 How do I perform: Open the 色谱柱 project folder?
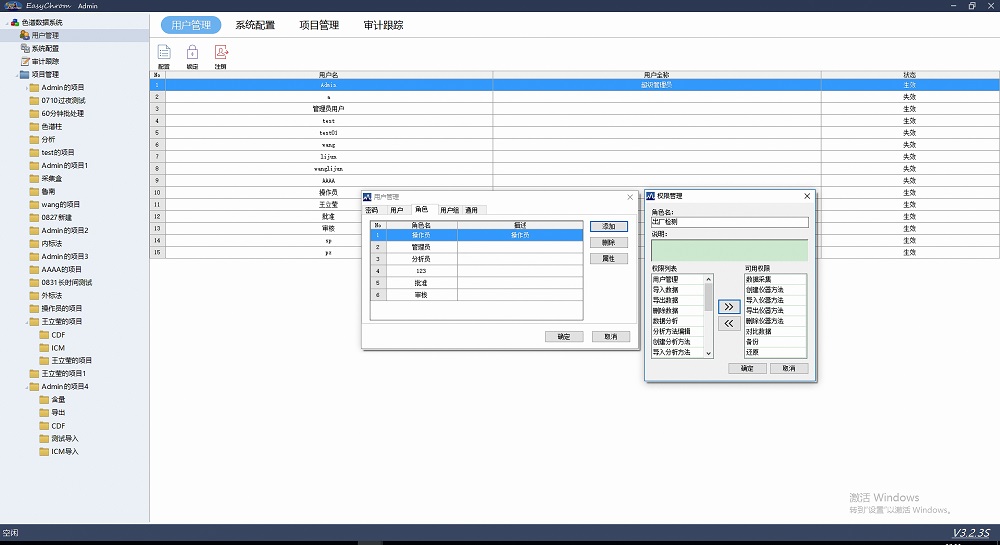[x=51, y=127]
